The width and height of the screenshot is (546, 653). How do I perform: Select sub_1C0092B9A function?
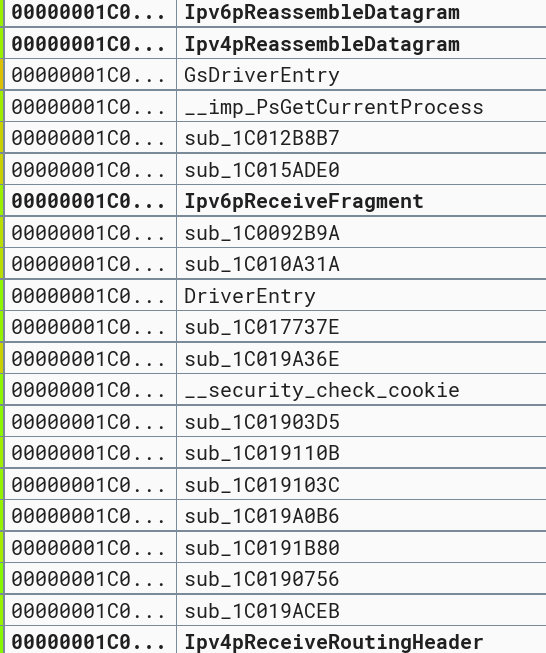click(x=262, y=233)
